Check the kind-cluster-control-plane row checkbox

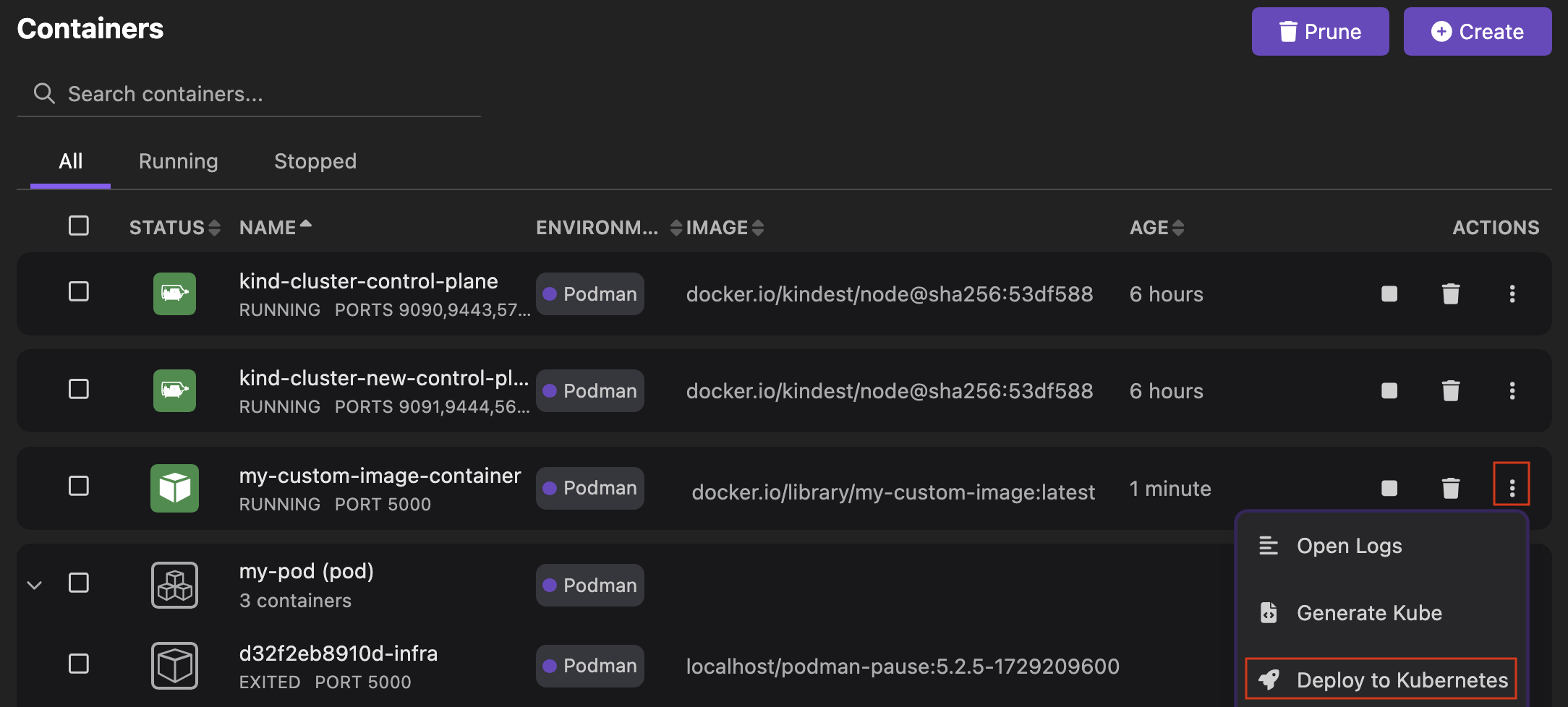tap(78, 291)
